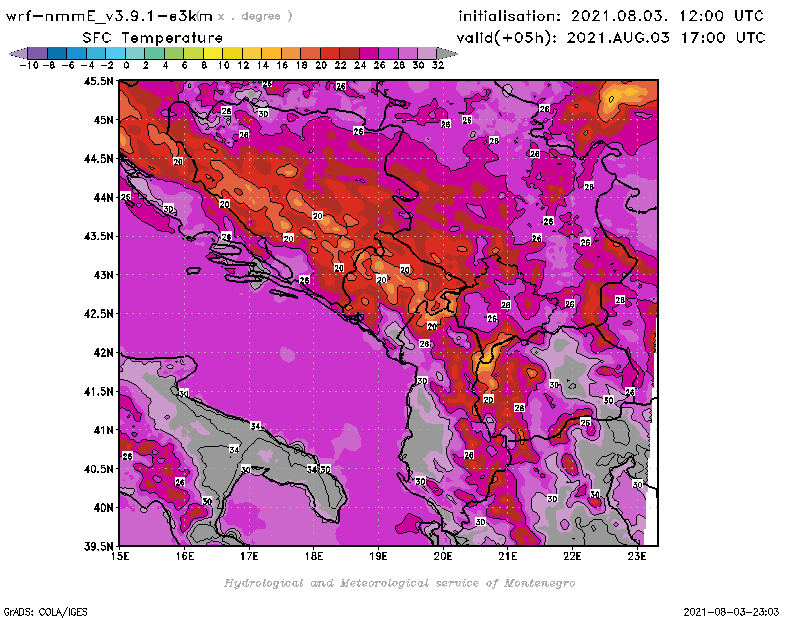Click the 18E longitude label
800x618 pixels.
314,556
